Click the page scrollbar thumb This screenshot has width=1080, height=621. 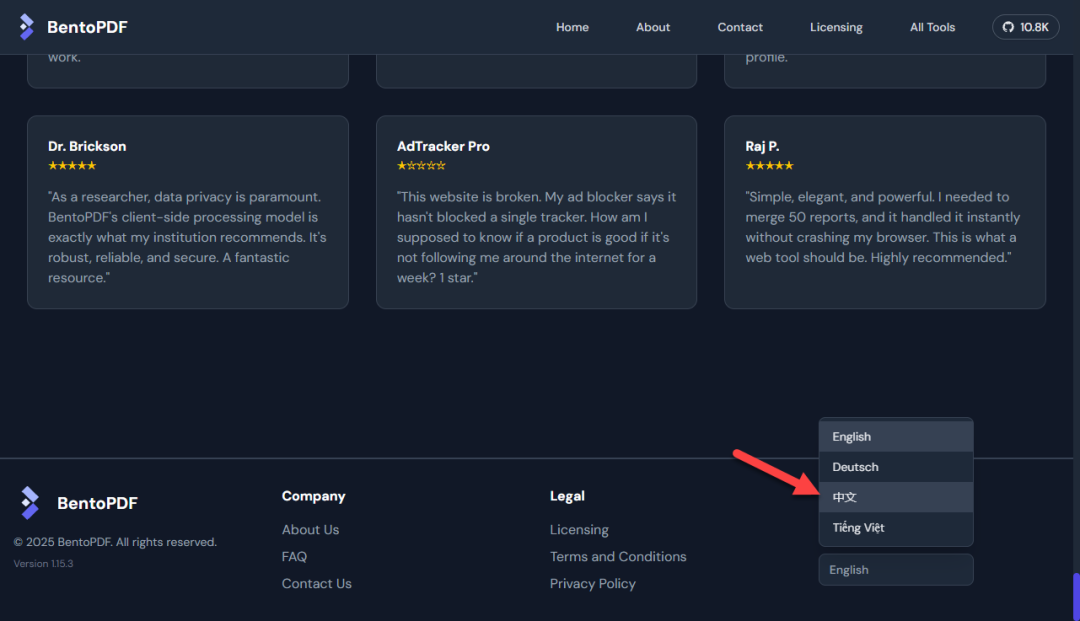(1076, 596)
